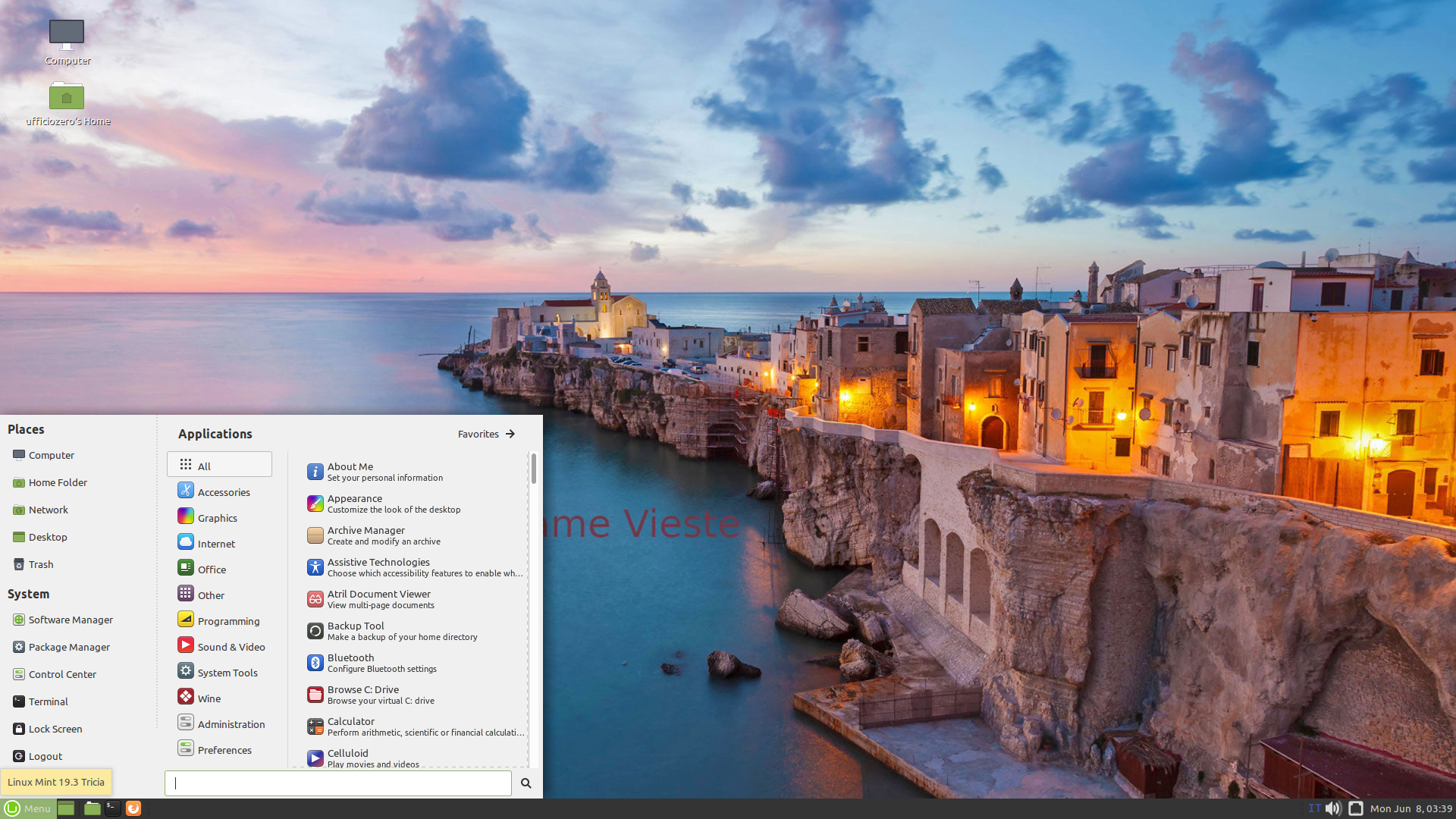The height and width of the screenshot is (819, 1456).
Task: Launch Bluetooth settings icon
Action: point(315,663)
